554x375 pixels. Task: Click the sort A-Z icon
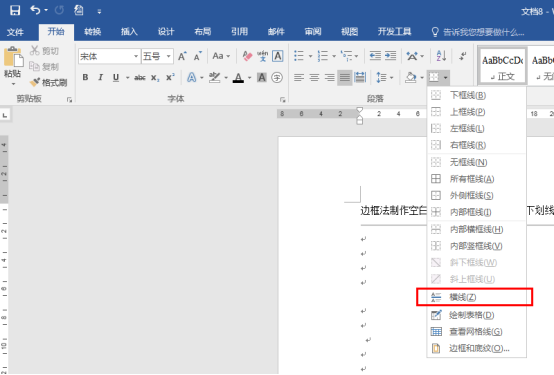(441, 56)
